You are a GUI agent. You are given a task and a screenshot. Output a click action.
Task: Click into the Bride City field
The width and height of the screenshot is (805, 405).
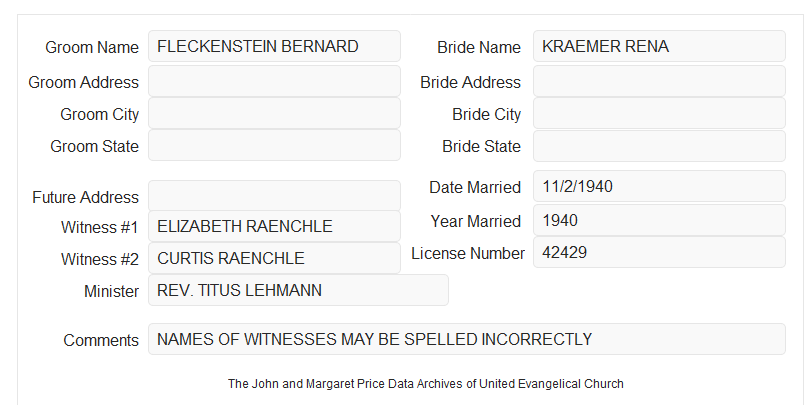(659, 113)
